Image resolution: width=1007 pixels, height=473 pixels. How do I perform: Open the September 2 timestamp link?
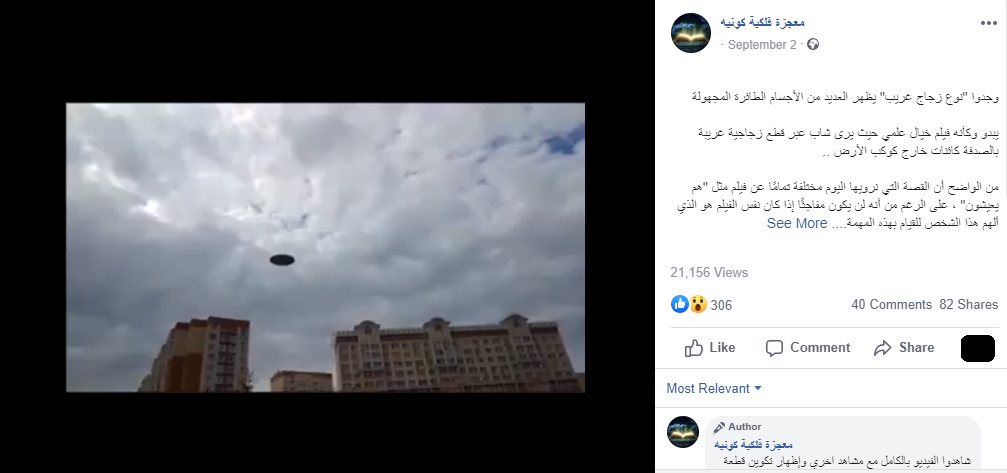[762, 44]
